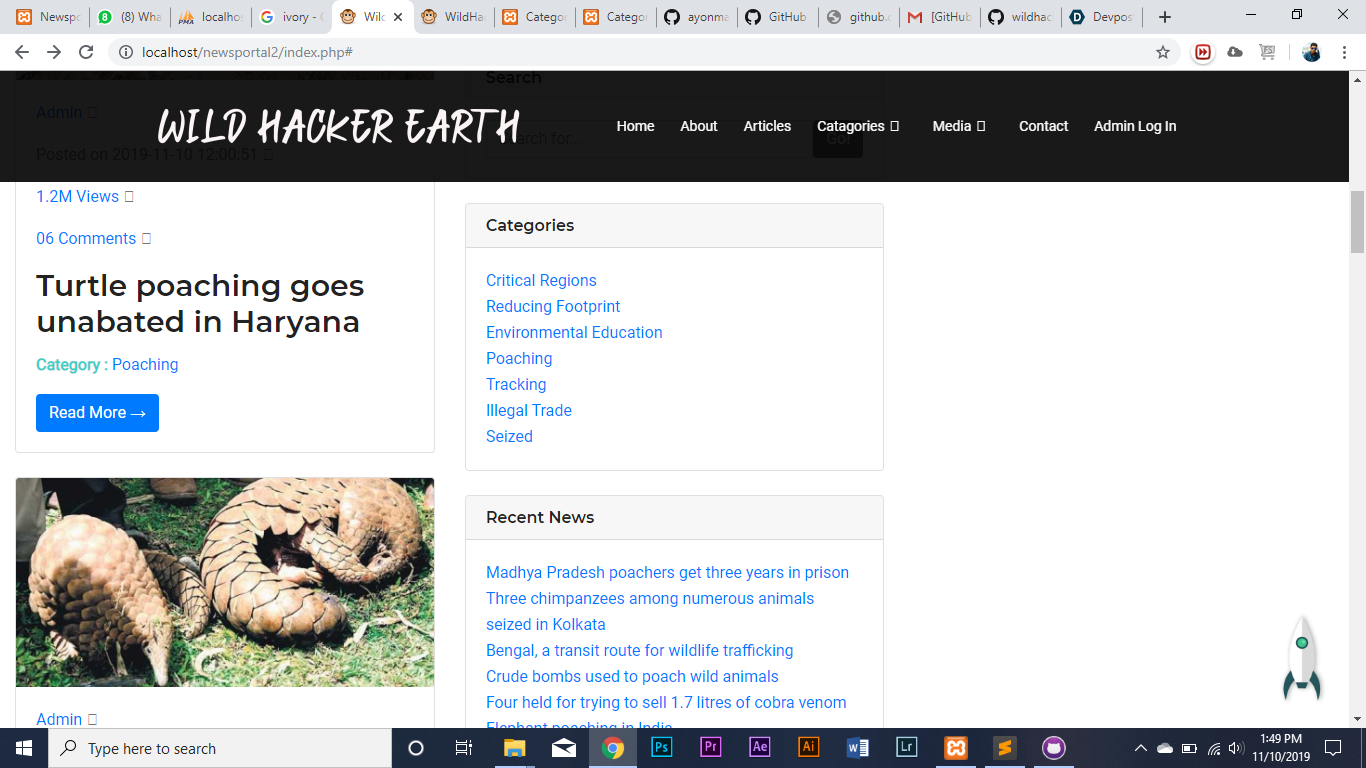Open a new browser tab
This screenshot has width=1366, height=768.
click(1165, 17)
